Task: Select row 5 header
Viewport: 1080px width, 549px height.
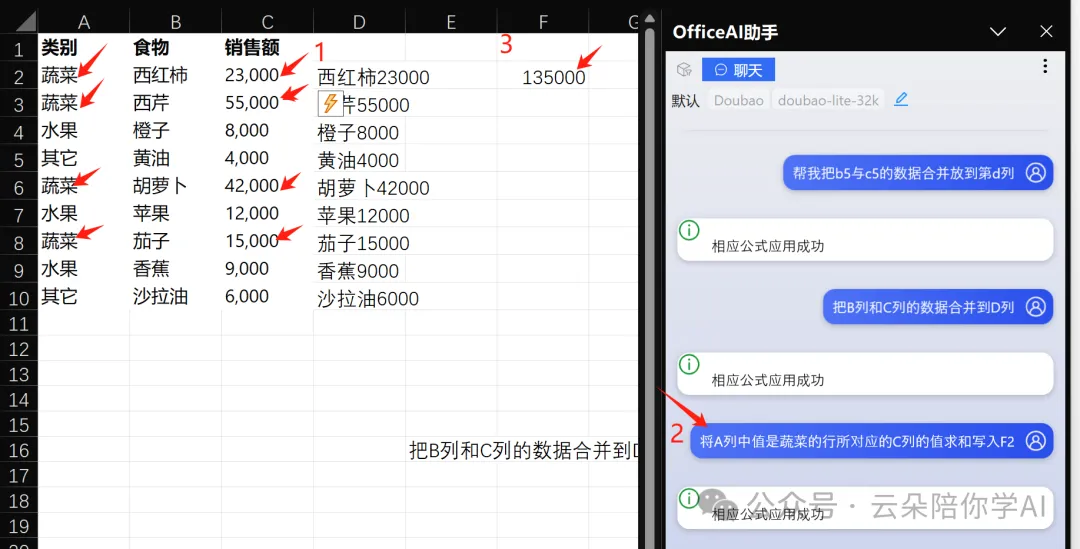Action: [x=19, y=159]
